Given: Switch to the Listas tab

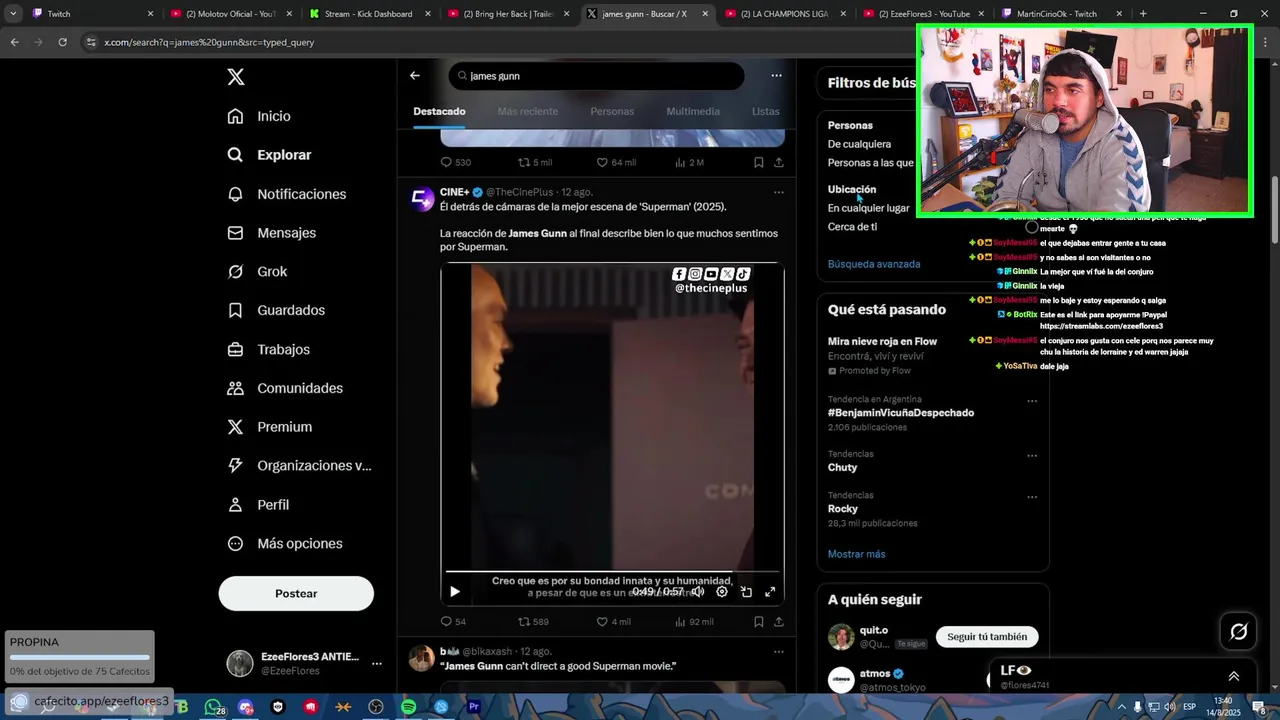Looking at the screenshot, I should (x=765, y=111).
